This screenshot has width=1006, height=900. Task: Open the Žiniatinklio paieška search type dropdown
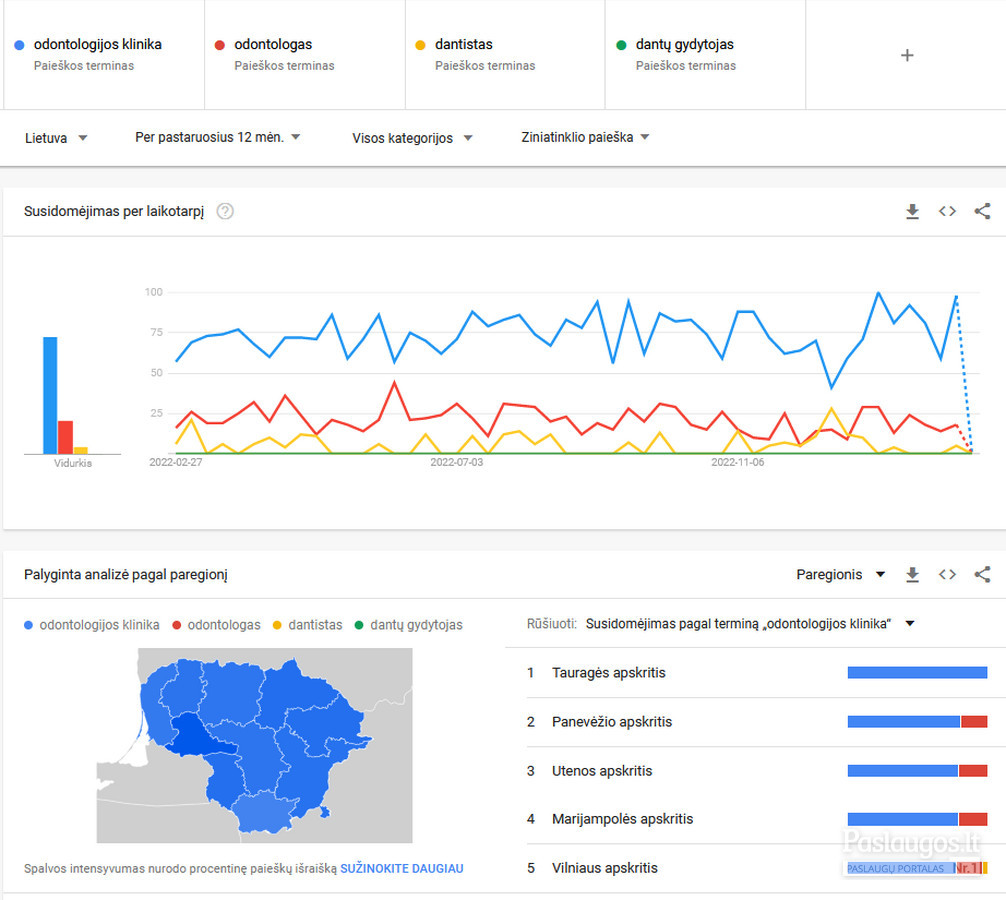pyautogui.click(x=585, y=137)
